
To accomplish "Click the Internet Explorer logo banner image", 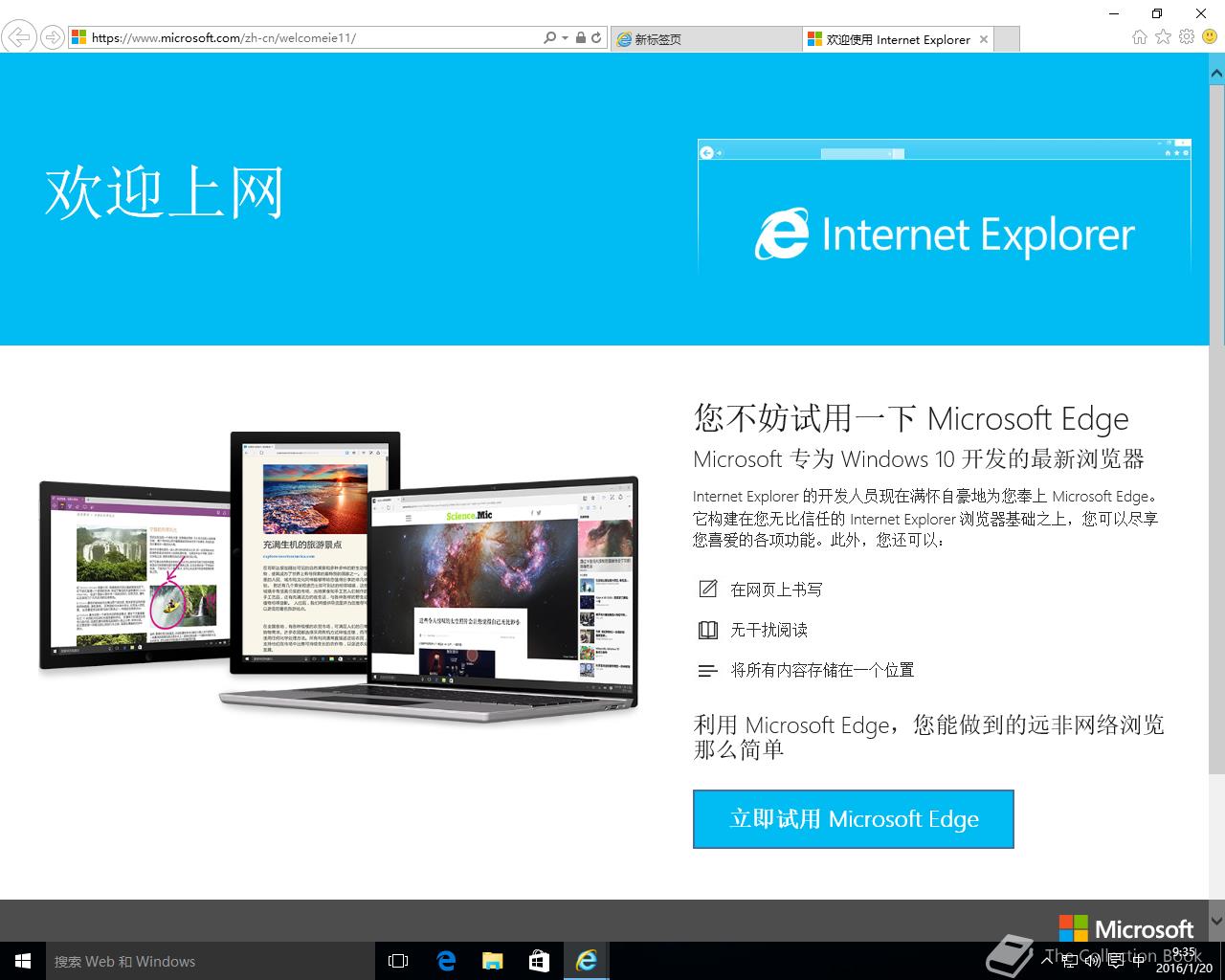I will tap(945, 209).
